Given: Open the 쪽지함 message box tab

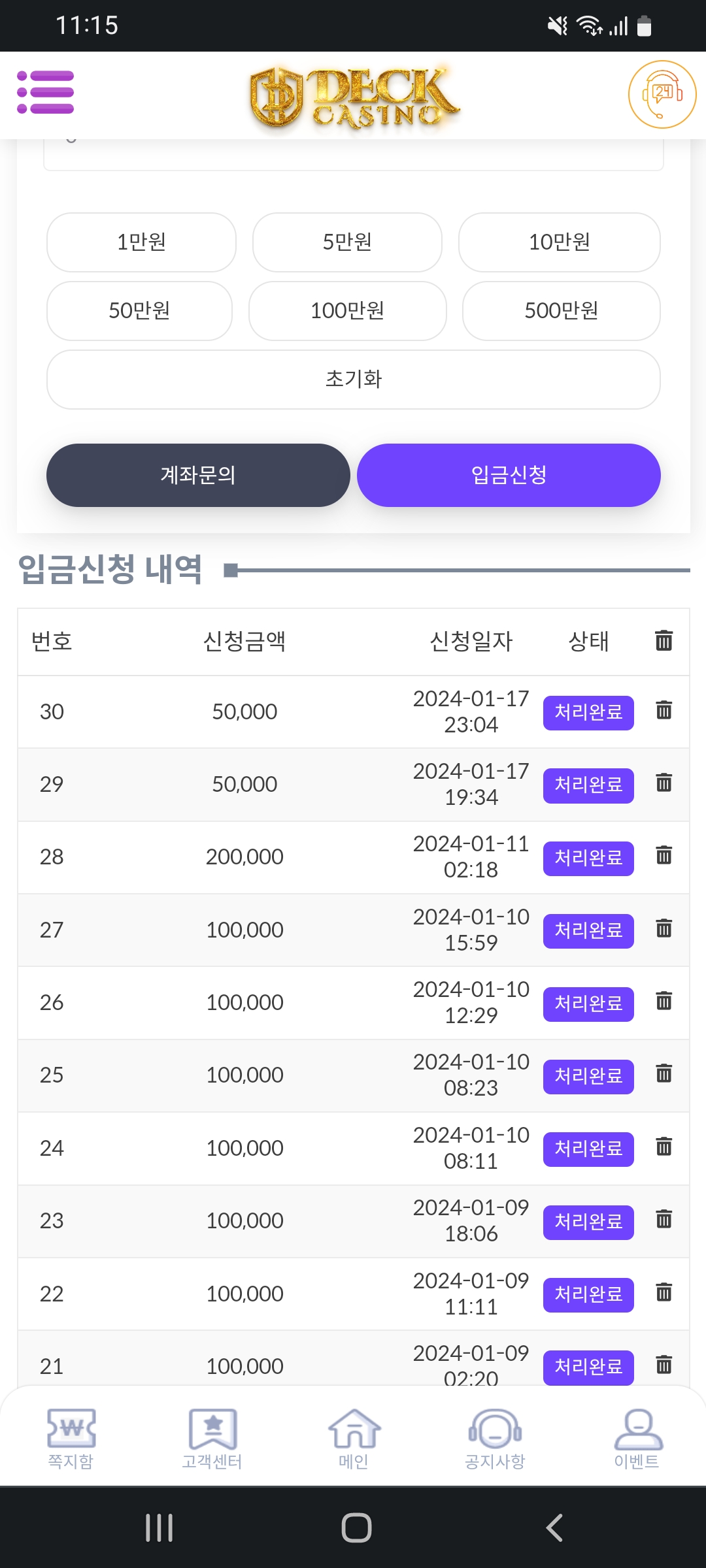Looking at the screenshot, I should [71, 1438].
